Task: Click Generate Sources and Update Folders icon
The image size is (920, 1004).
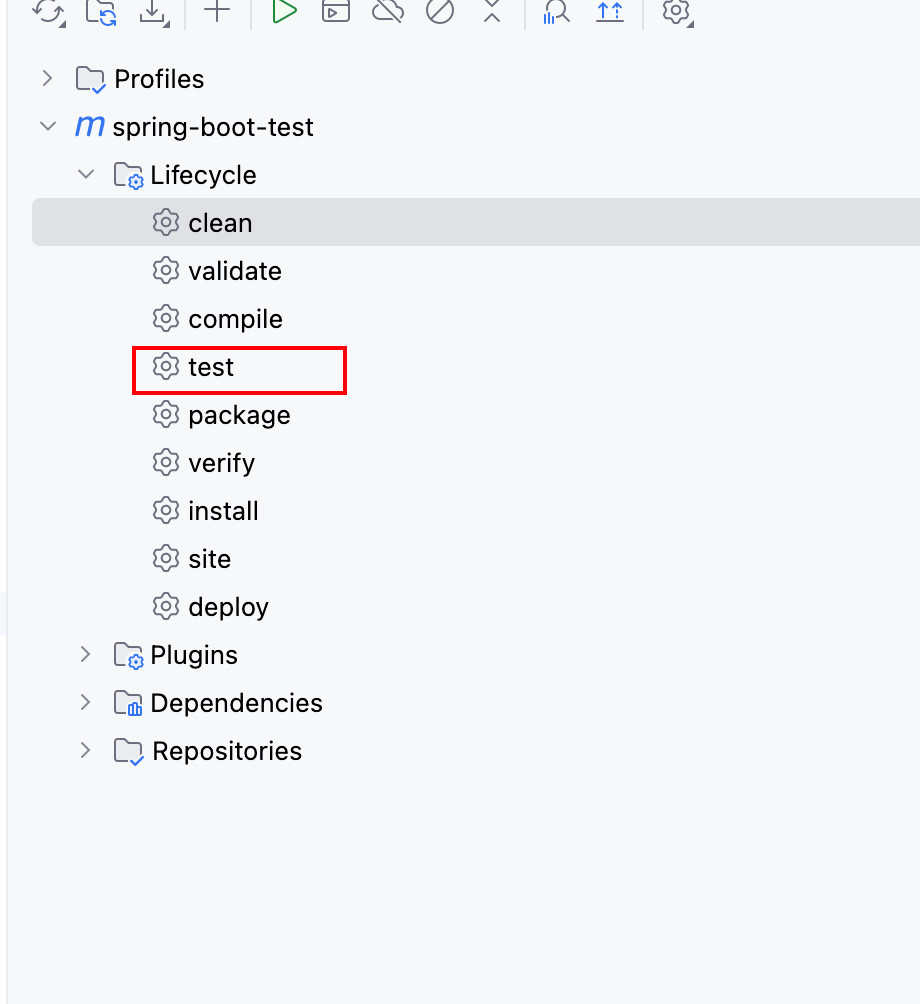Action: [x=100, y=11]
